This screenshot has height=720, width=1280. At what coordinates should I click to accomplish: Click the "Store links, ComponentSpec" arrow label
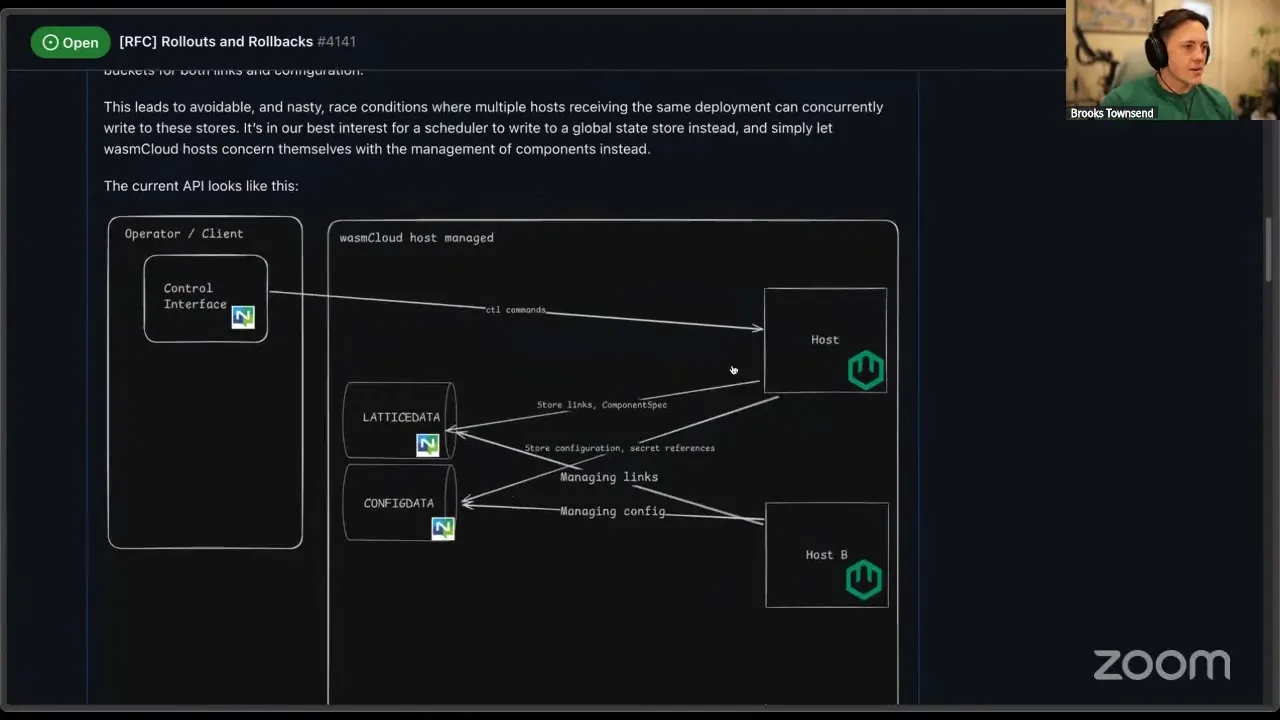(602, 405)
